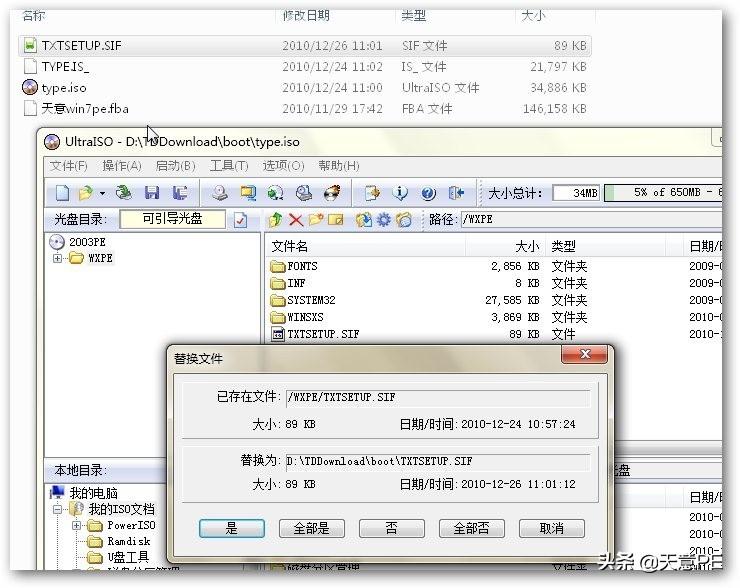
Task: Select 天意win7pe.fba in Explorer window
Action: coord(305,108)
